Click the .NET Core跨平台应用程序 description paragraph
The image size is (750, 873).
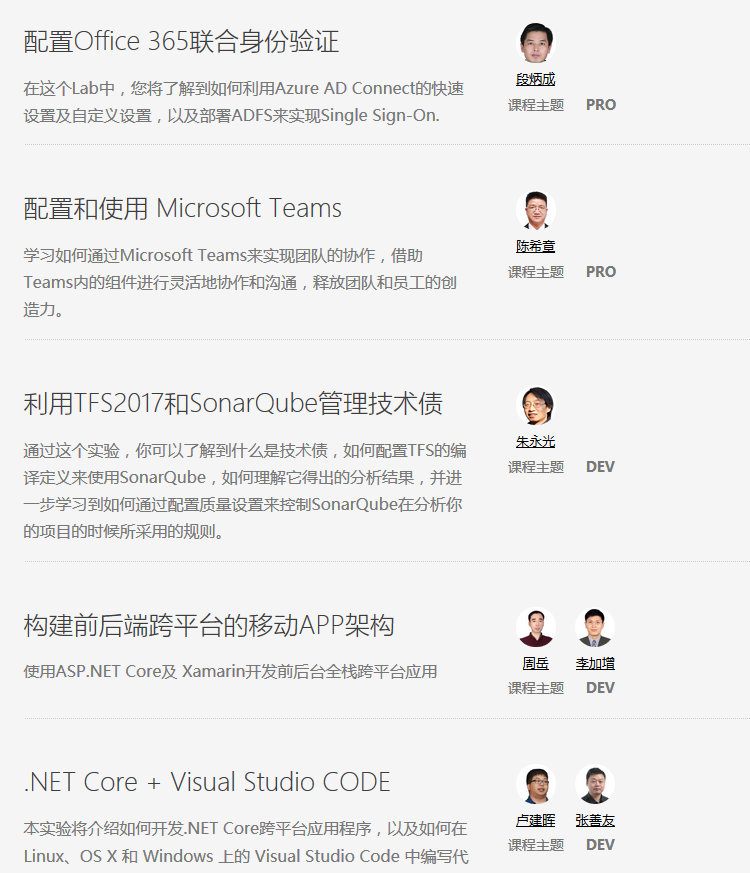pyautogui.click(x=246, y=843)
